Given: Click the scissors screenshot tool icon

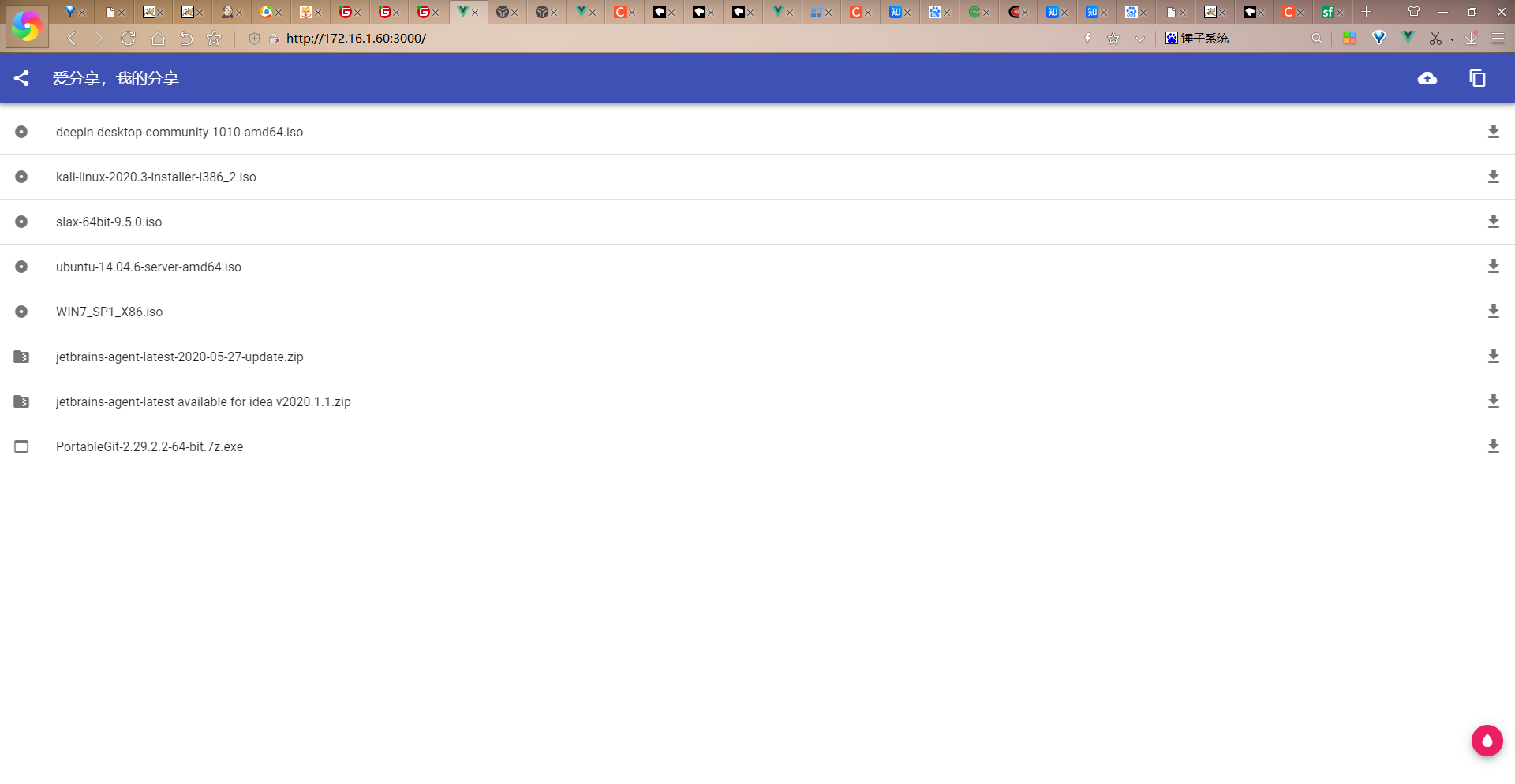Looking at the screenshot, I should coord(1435,38).
